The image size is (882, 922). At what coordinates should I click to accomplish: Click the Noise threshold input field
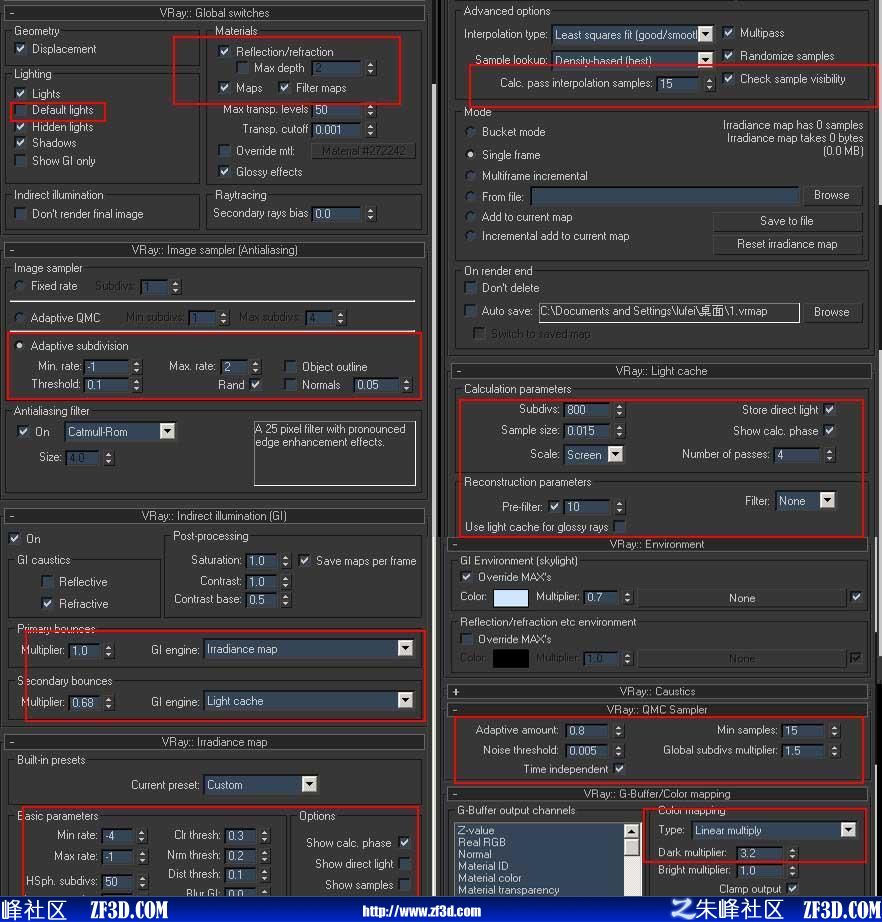click(x=588, y=751)
